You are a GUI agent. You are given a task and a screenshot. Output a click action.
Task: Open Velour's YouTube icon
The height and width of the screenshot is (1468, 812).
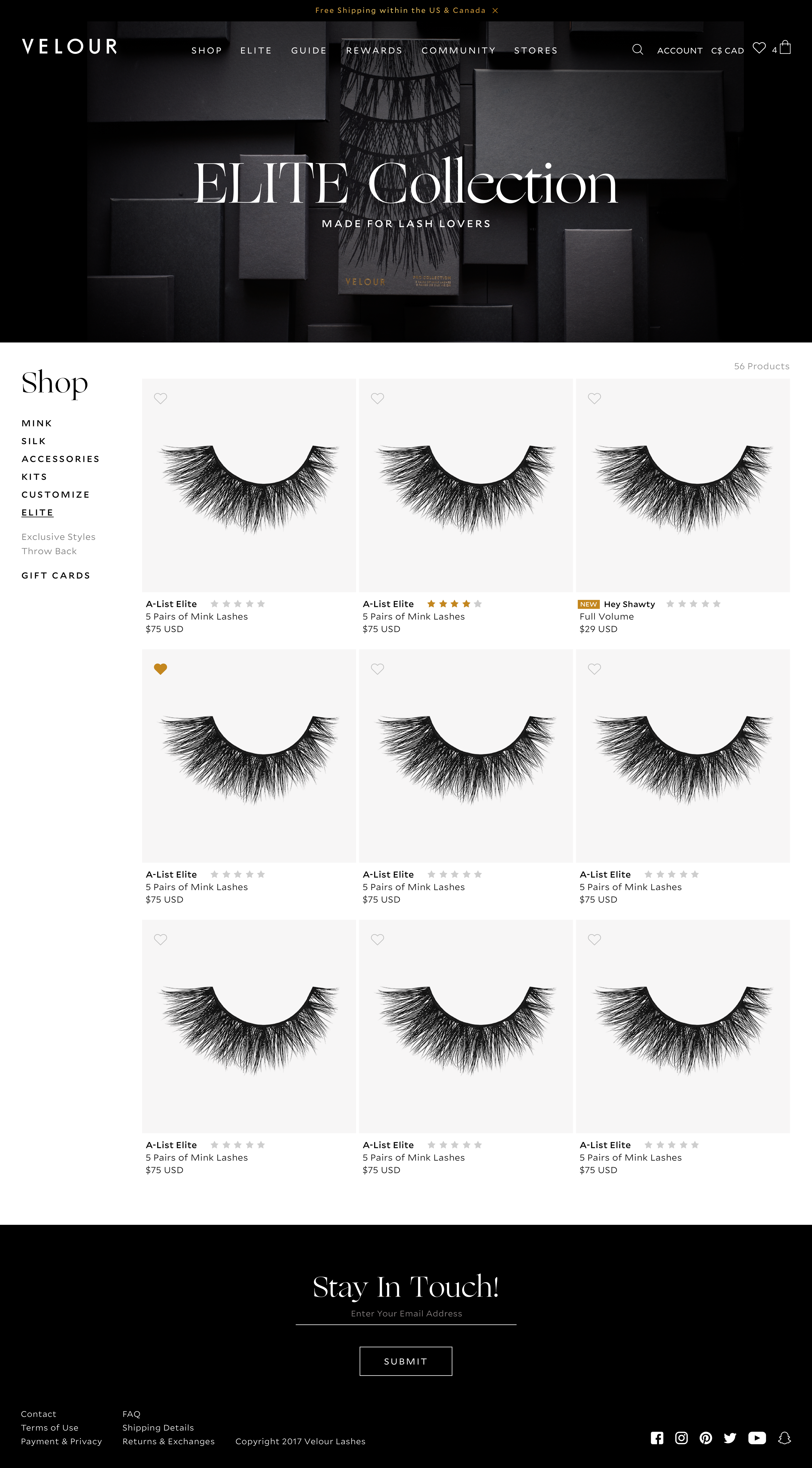click(x=757, y=1438)
